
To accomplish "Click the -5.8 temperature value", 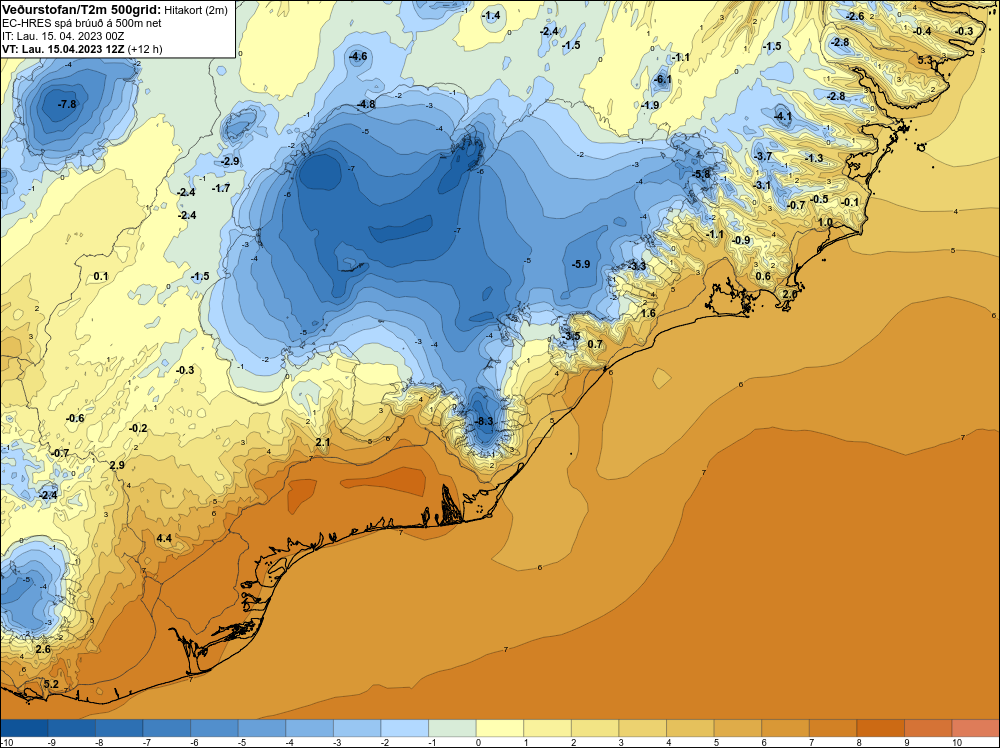I will (702, 174).
